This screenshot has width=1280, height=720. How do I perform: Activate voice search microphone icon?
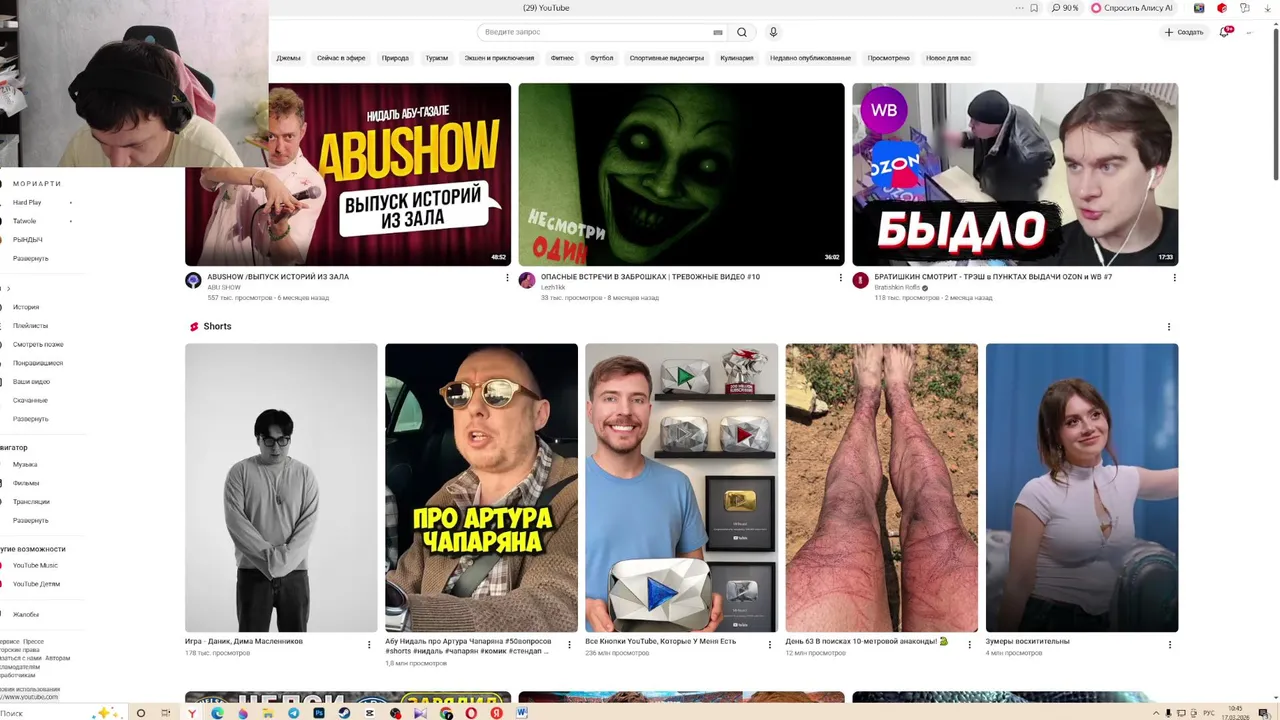(x=773, y=32)
